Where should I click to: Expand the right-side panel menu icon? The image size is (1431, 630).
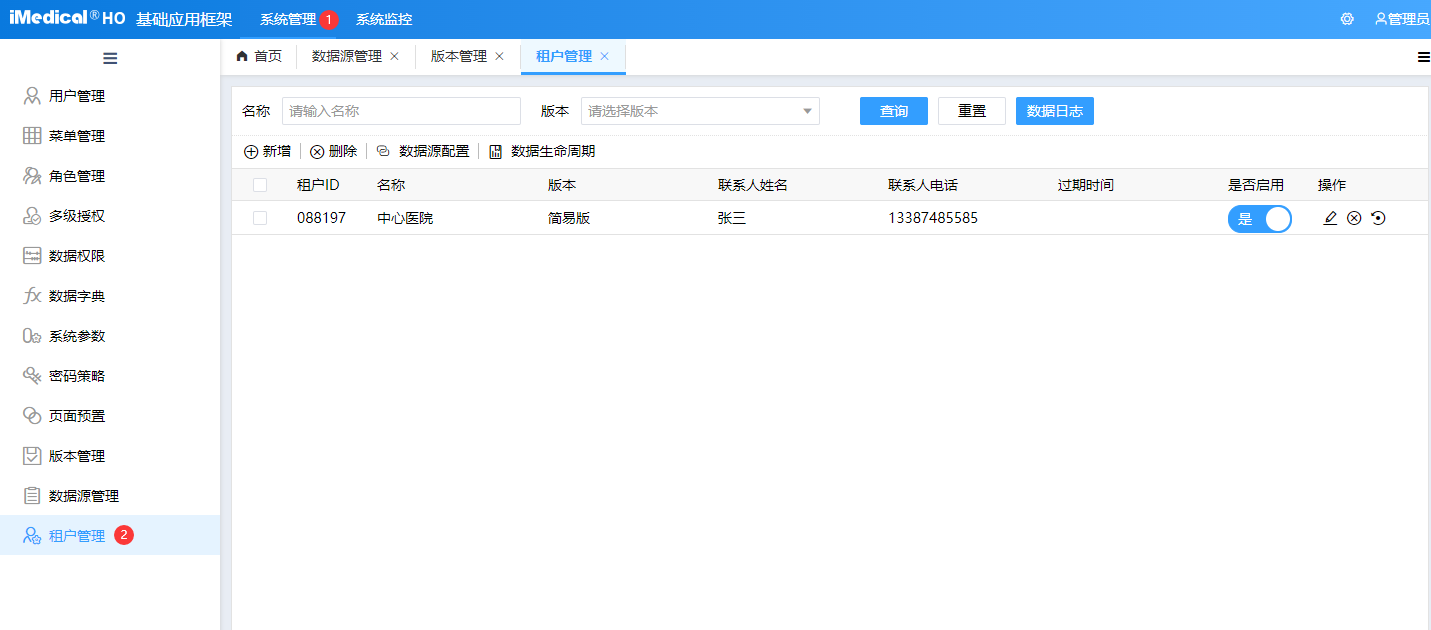(1423, 57)
